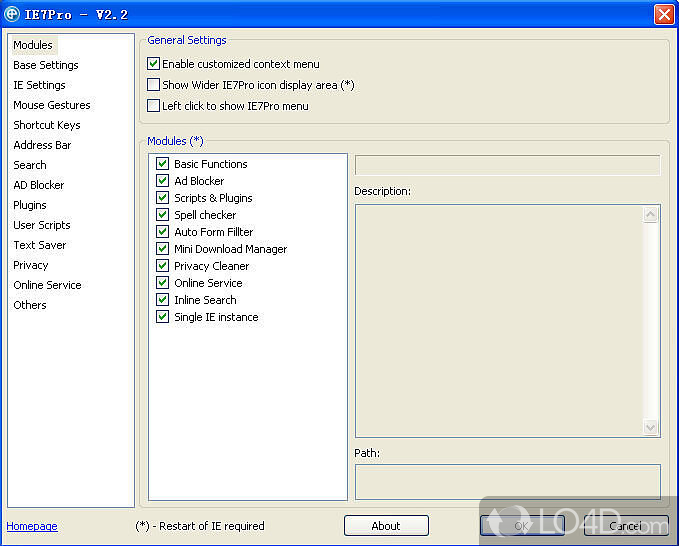Click the About button
679x546 pixels.
pyautogui.click(x=386, y=526)
